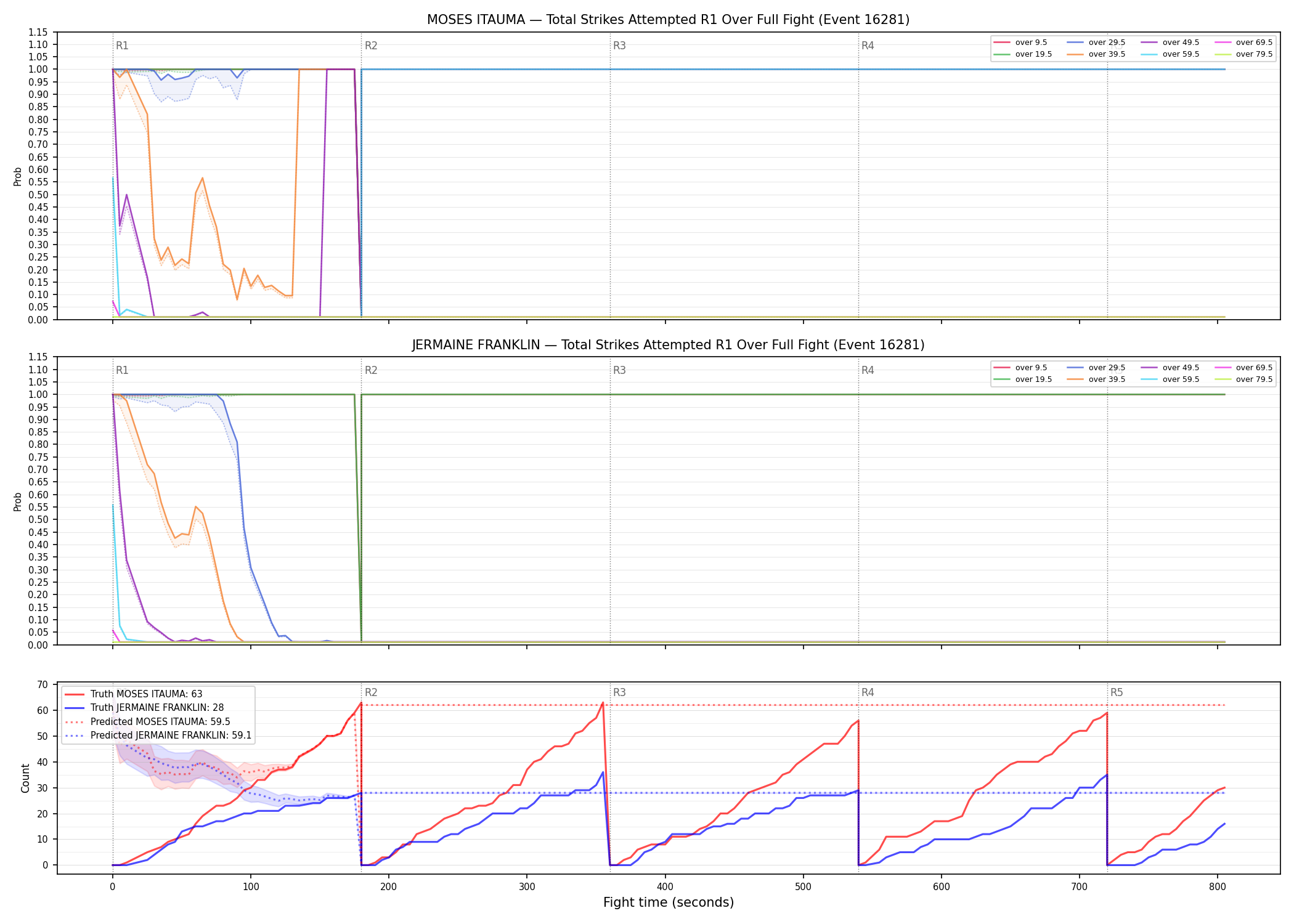Click the R4 marker in the Count chart
1294x924 pixels.
868,692
